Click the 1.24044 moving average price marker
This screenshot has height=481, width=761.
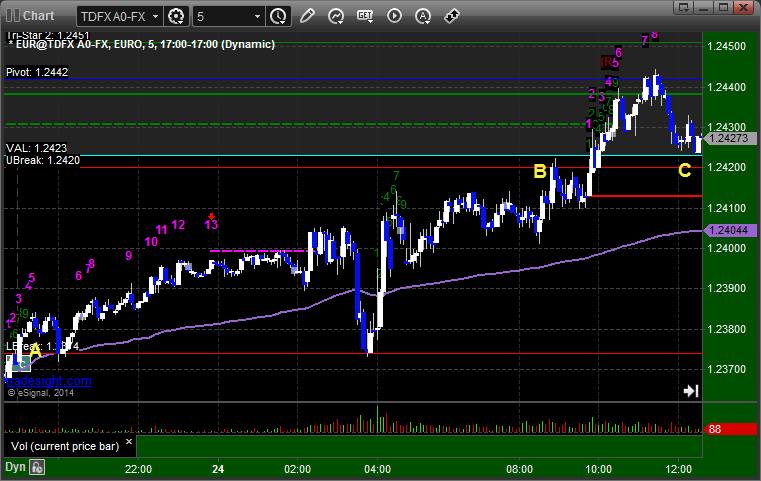coord(731,230)
